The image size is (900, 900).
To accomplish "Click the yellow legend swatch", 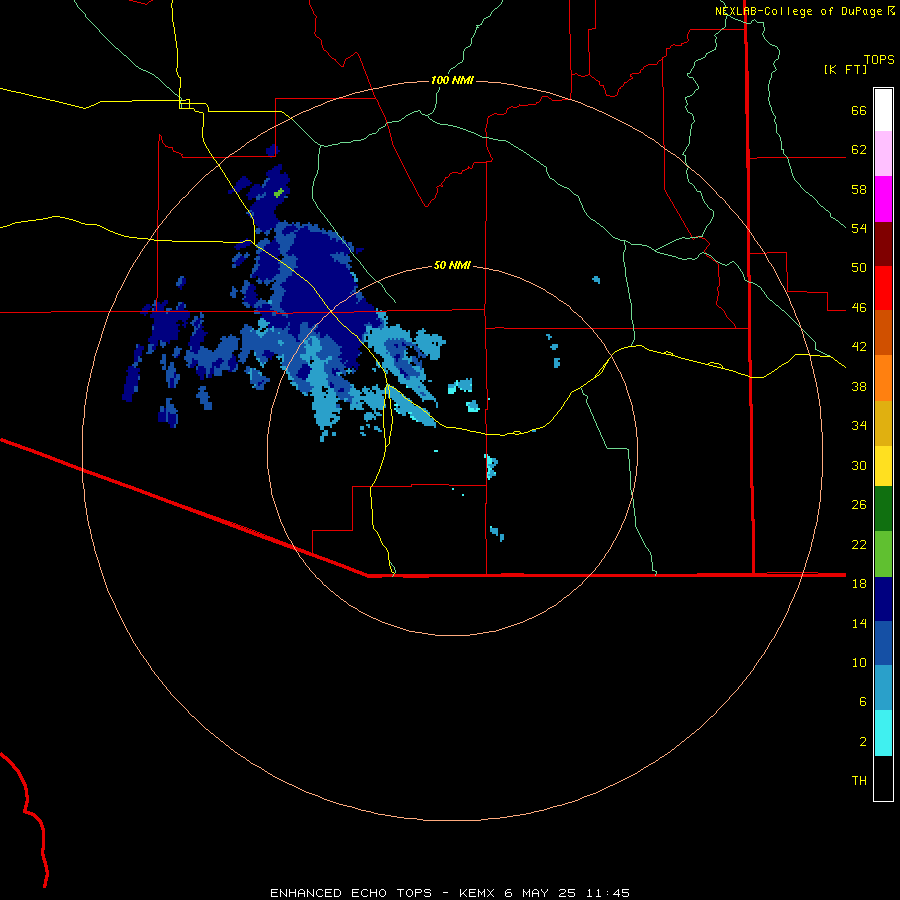I will tap(883, 466).
